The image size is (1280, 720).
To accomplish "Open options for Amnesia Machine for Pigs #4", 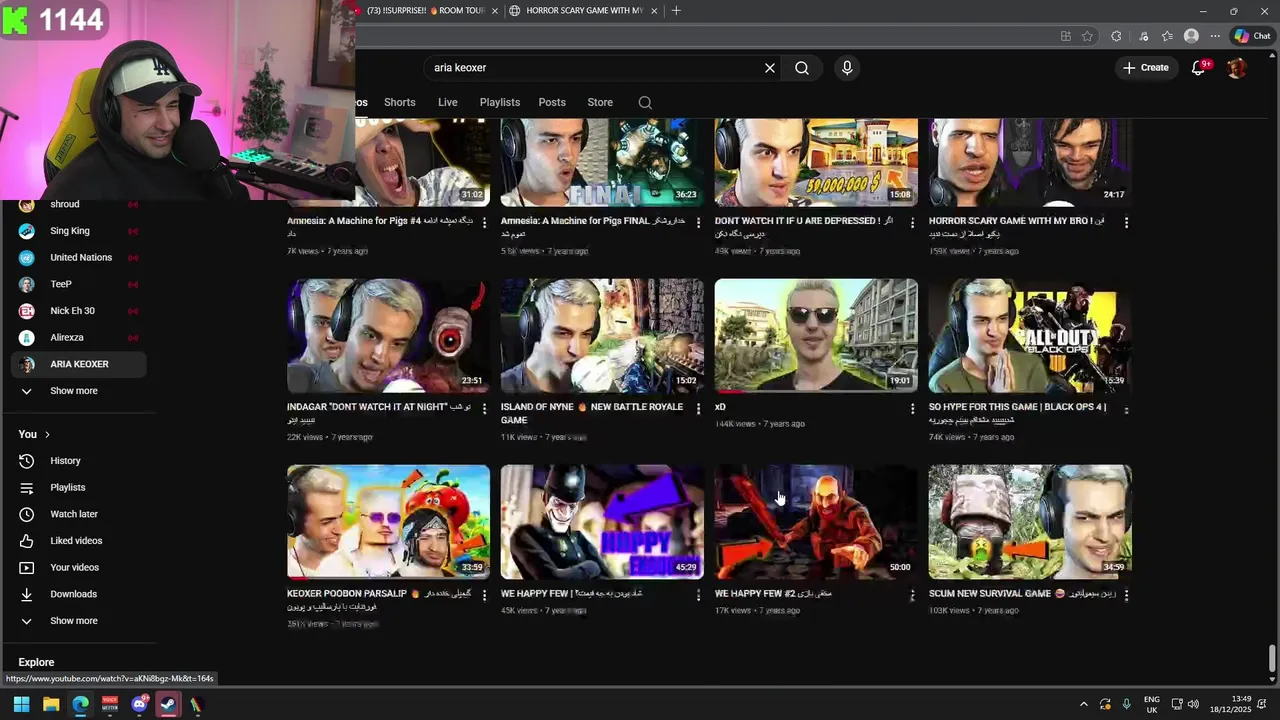I will click(x=485, y=223).
